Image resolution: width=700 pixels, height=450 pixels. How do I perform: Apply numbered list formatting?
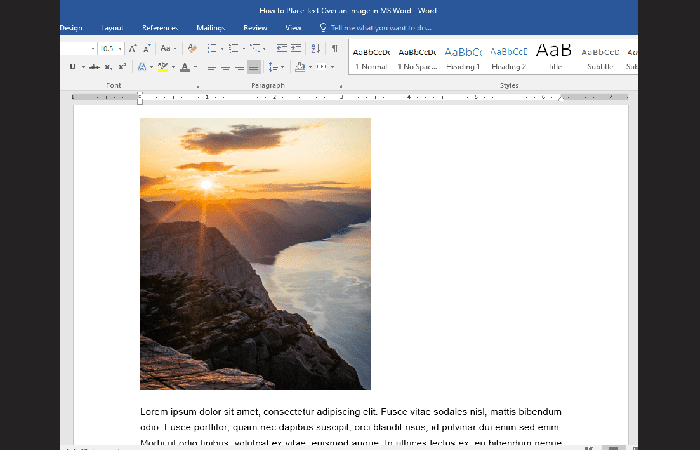(233, 48)
